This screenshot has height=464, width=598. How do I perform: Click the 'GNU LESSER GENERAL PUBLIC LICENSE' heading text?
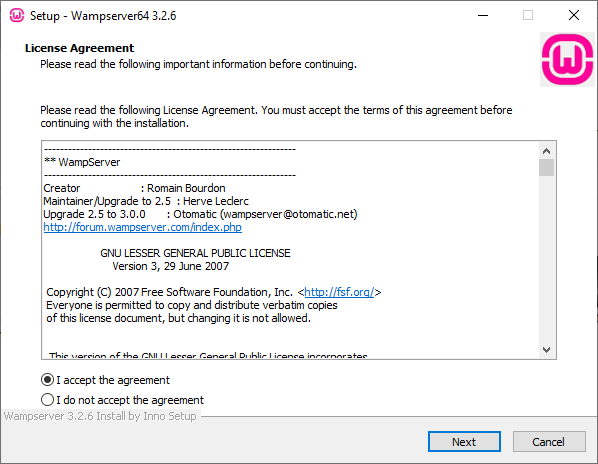(195, 253)
